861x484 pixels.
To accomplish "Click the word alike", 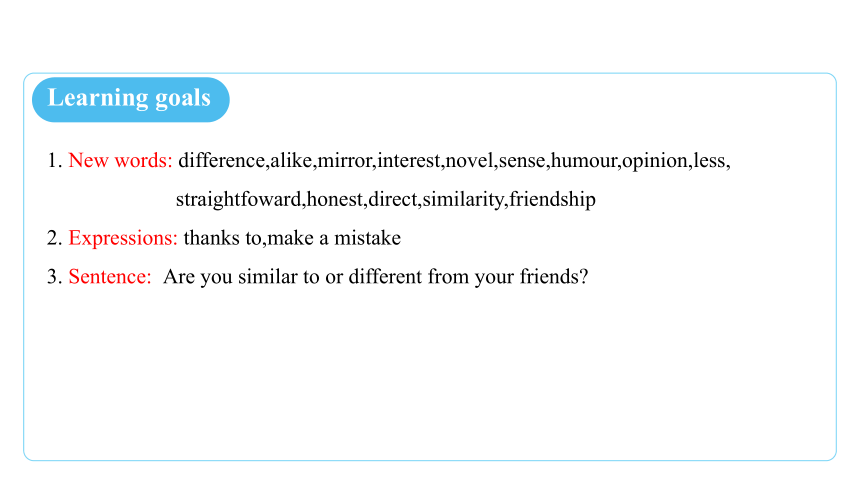I will tap(291, 160).
